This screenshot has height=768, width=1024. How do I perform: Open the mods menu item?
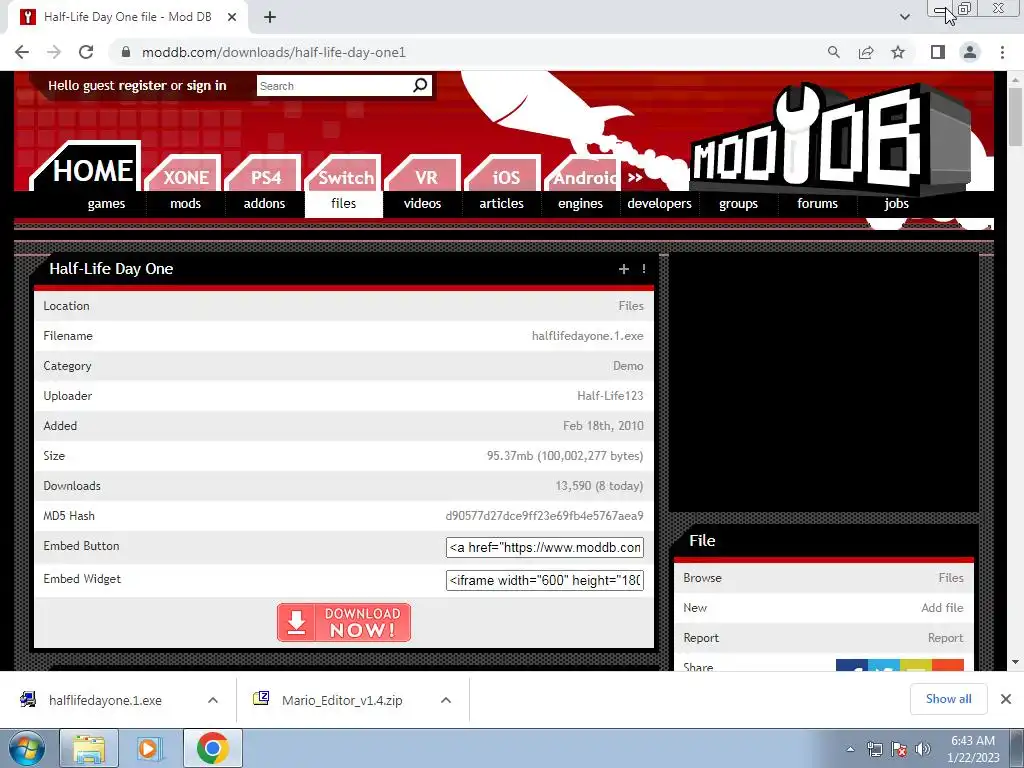click(x=185, y=204)
